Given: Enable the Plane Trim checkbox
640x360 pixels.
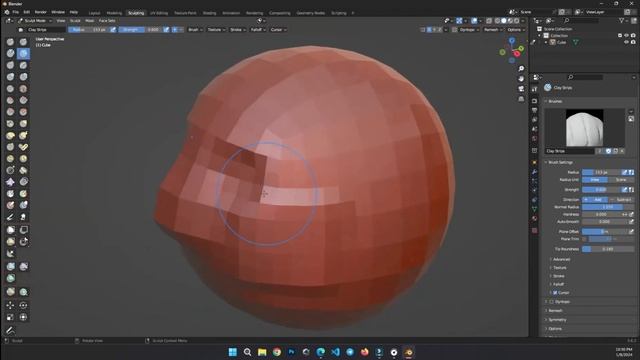Looking at the screenshot, I should pos(584,239).
